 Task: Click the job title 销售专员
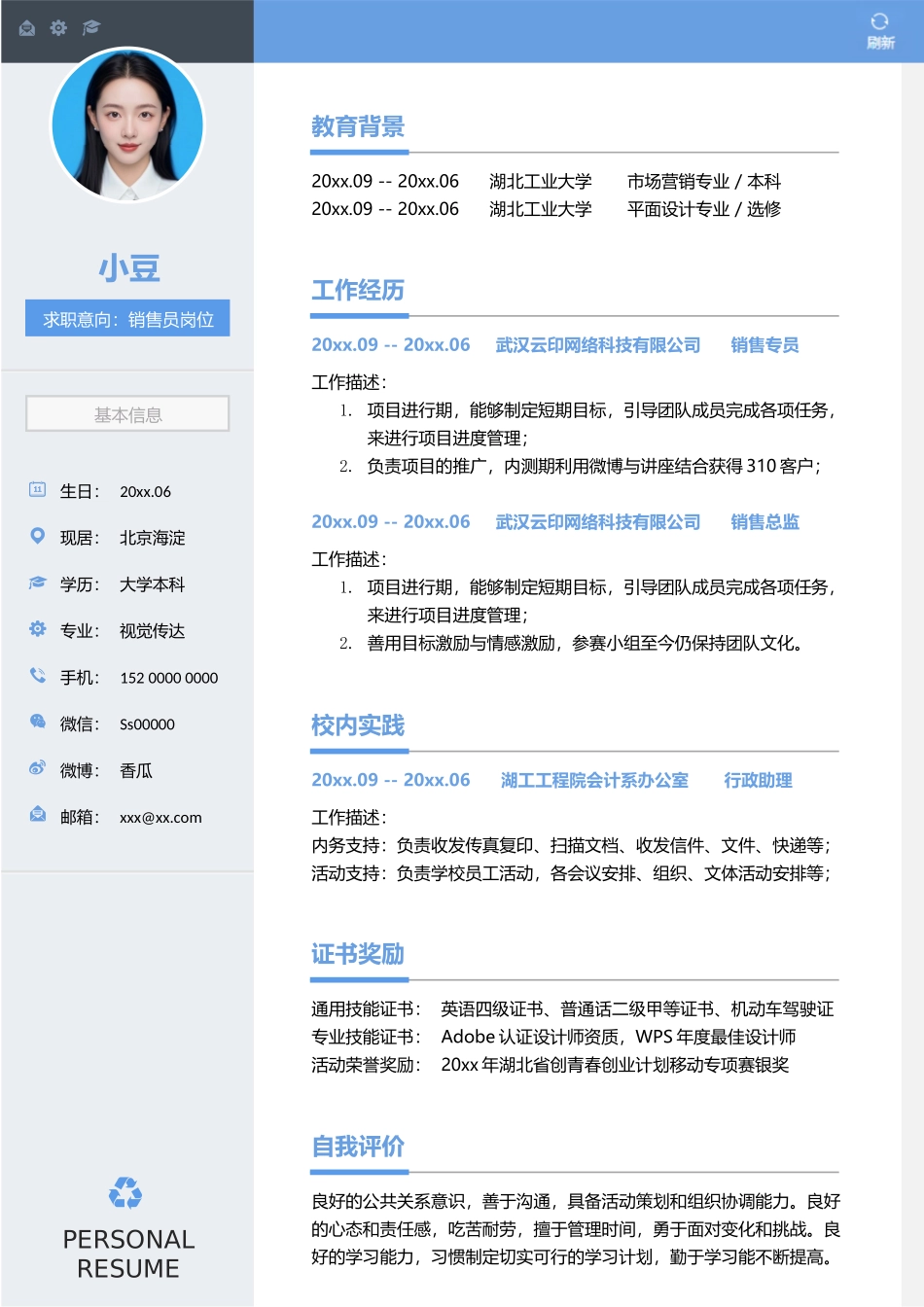coord(765,345)
